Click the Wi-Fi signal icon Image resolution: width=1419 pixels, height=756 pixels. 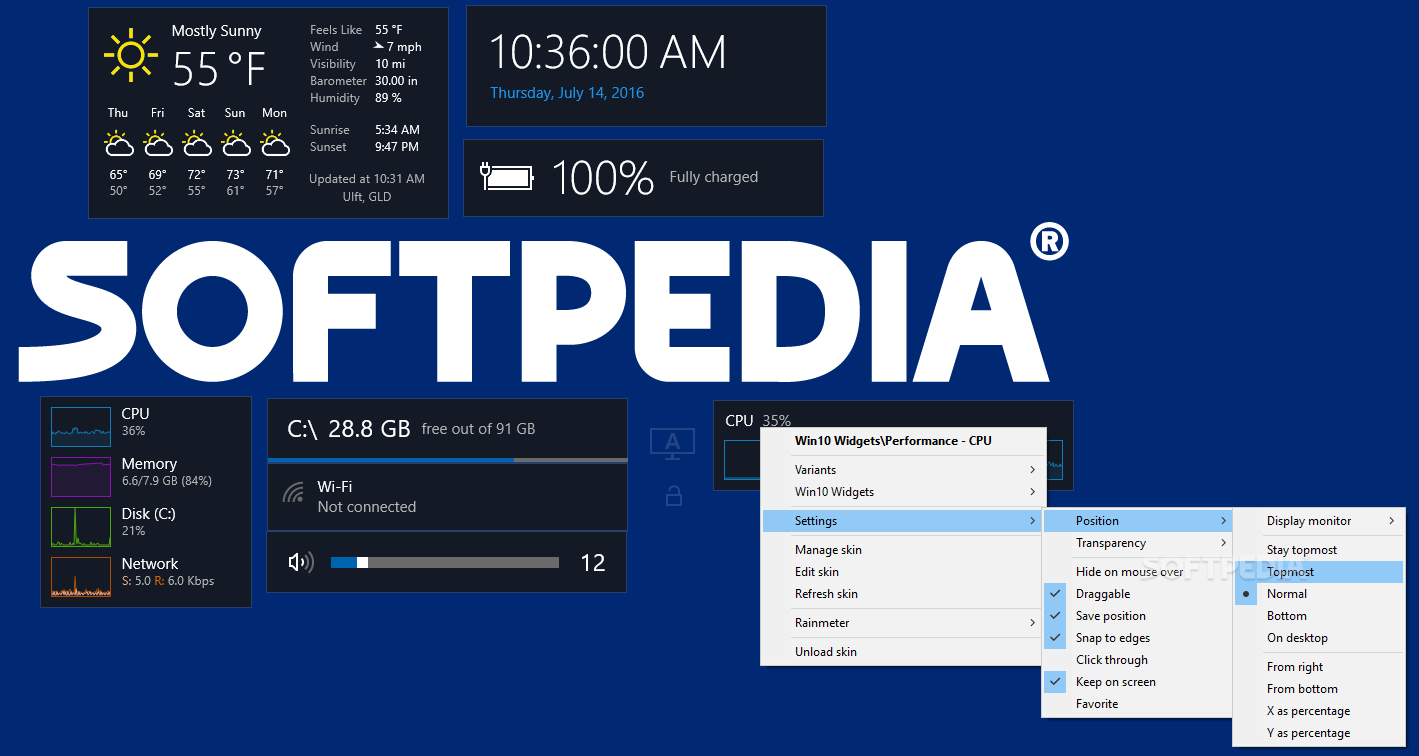pyautogui.click(x=293, y=492)
